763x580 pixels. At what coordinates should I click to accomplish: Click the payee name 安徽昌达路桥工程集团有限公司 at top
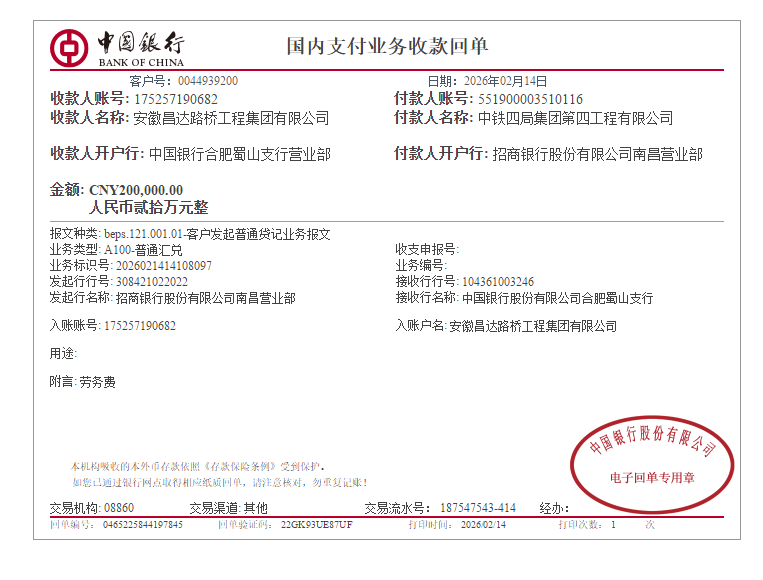click(x=231, y=118)
